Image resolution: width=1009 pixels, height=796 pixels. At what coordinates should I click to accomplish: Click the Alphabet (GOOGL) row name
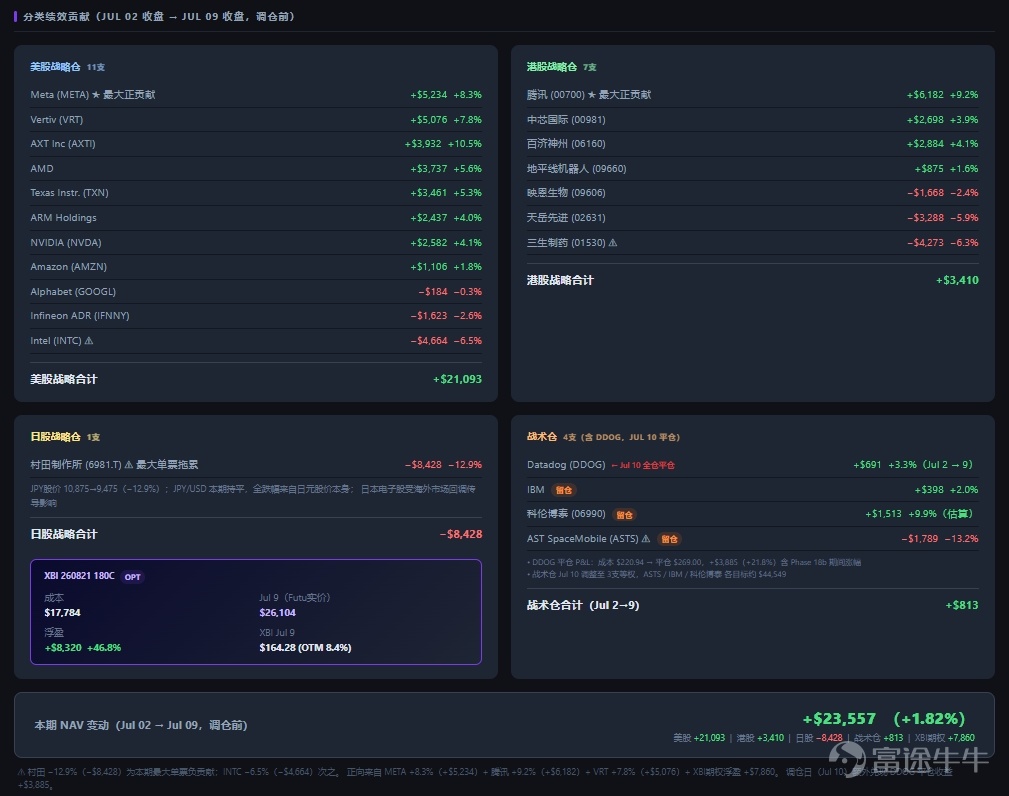click(x=73, y=292)
